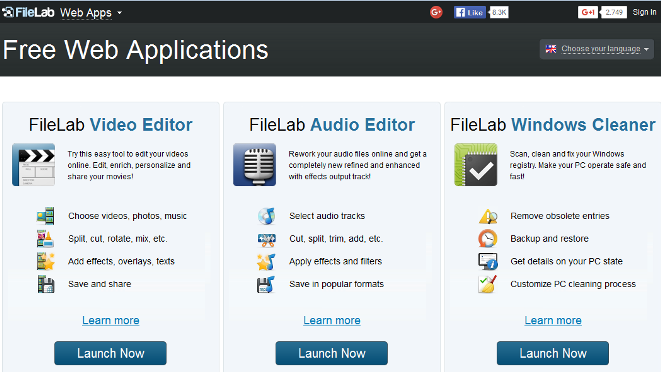Click the Video Editor description paragraph
The width and height of the screenshot is (661, 372).
[x=129, y=165]
